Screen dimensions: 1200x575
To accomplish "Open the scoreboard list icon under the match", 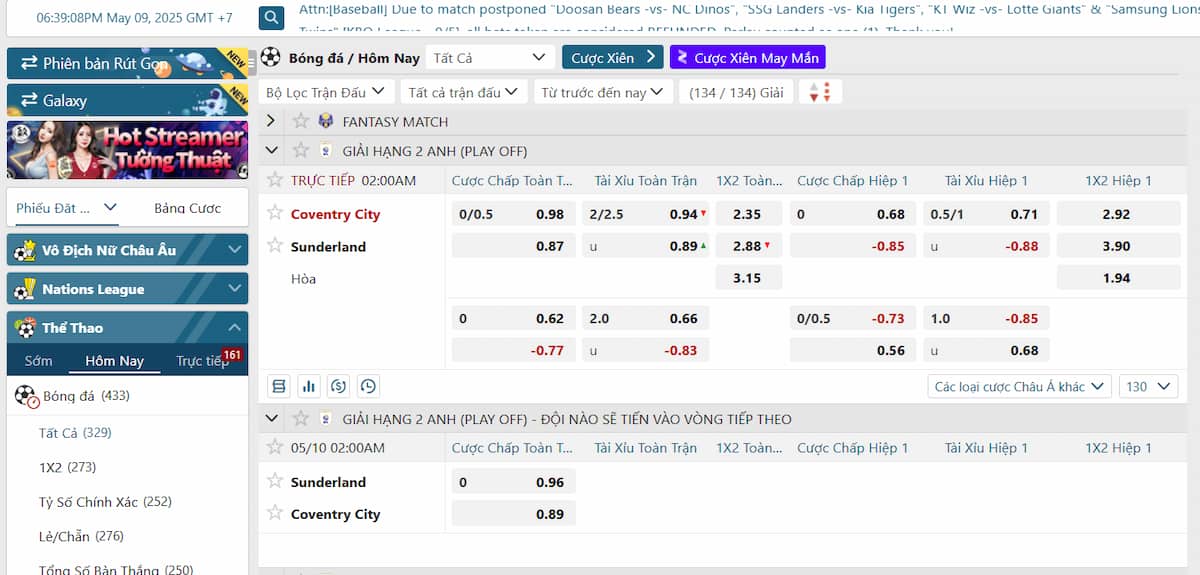I will coord(279,386).
